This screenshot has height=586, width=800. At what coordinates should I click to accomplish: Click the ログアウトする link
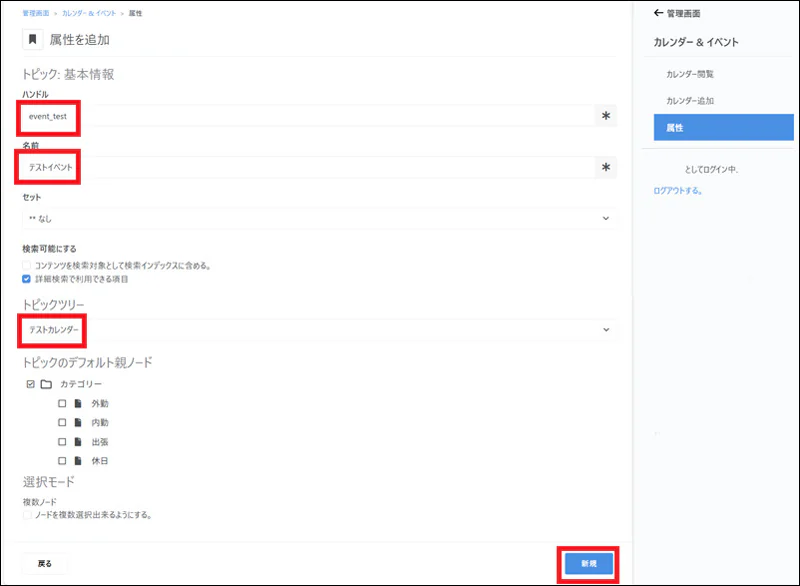coord(678,191)
